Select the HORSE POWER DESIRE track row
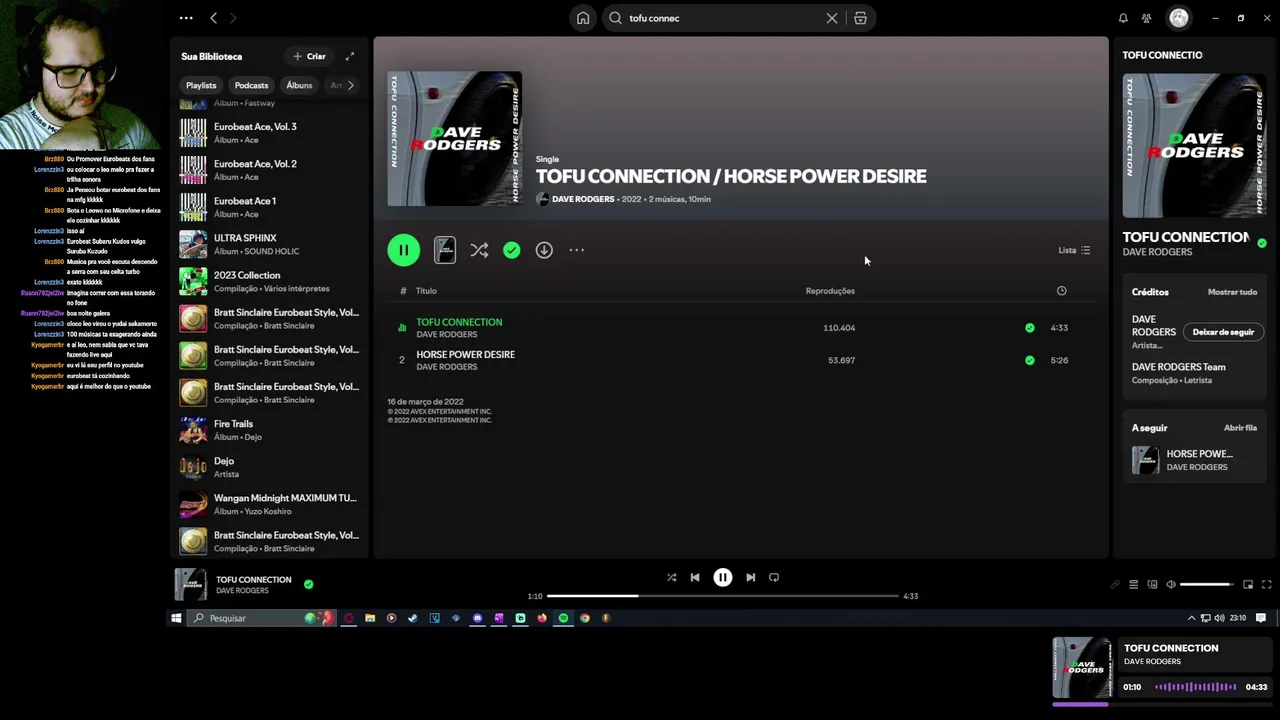1280x720 pixels. coord(740,360)
